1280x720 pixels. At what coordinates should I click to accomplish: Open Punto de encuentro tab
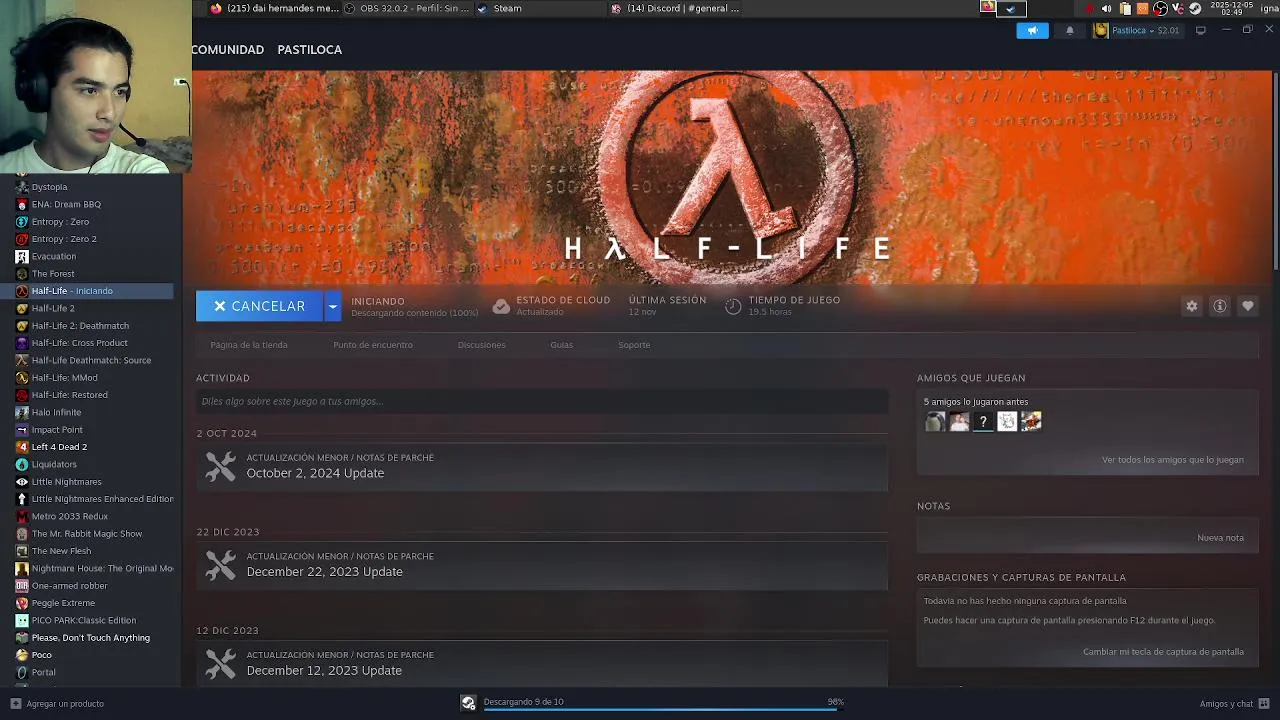tap(373, 345)
